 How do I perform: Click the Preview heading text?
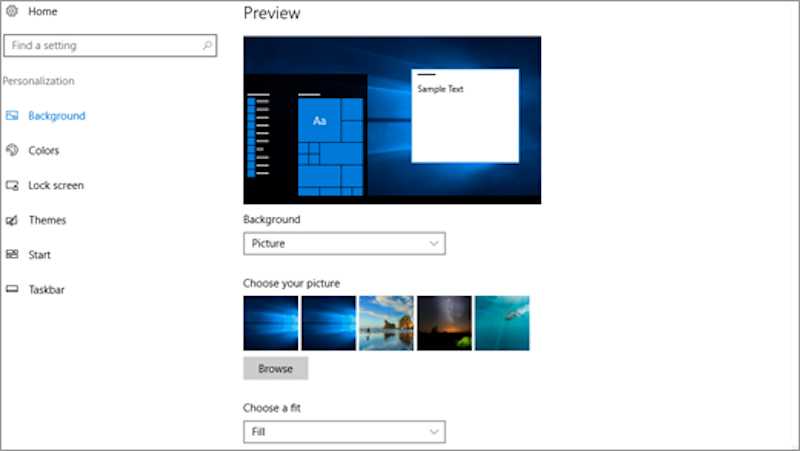272,13
